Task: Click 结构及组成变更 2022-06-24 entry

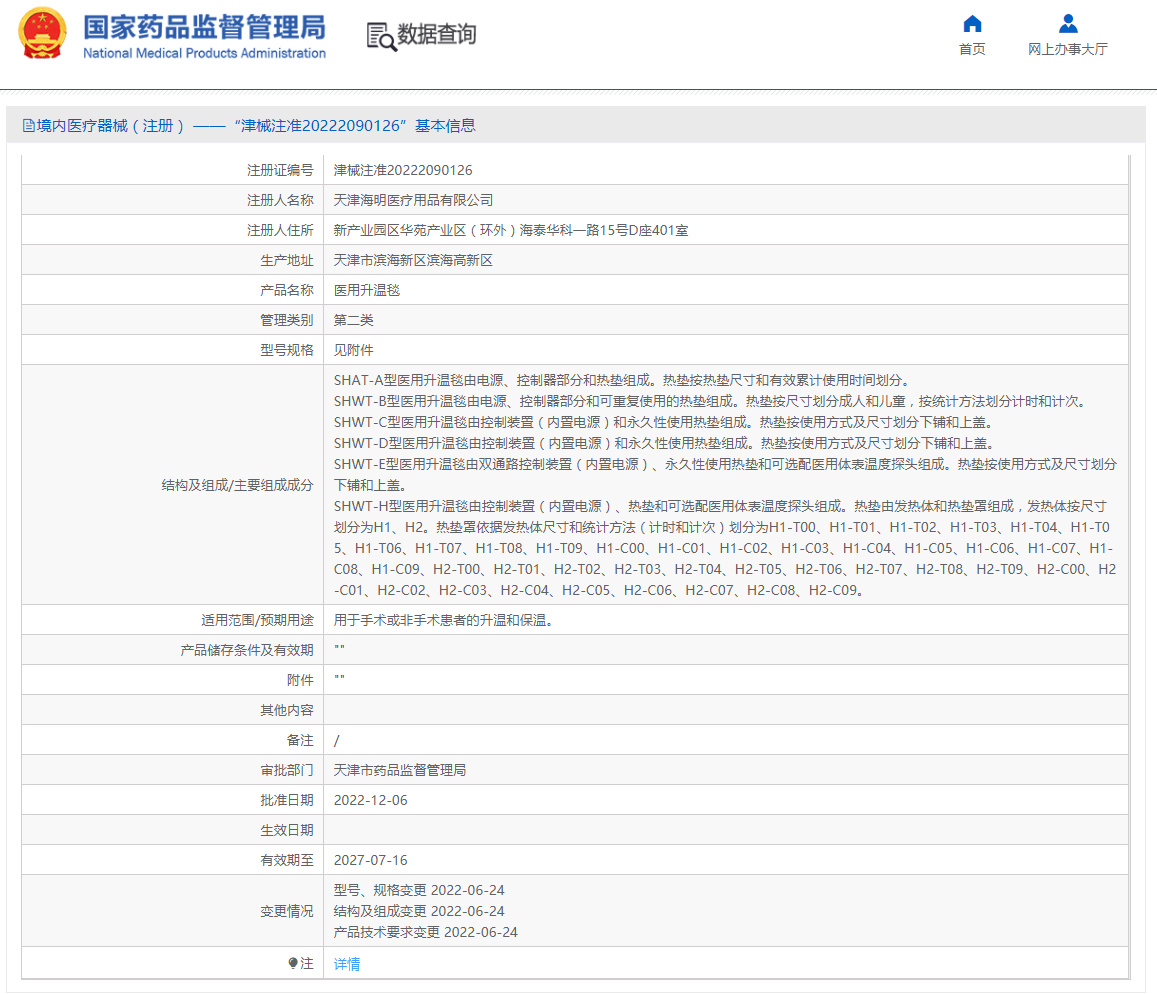Action: click(x=419, y=911)
